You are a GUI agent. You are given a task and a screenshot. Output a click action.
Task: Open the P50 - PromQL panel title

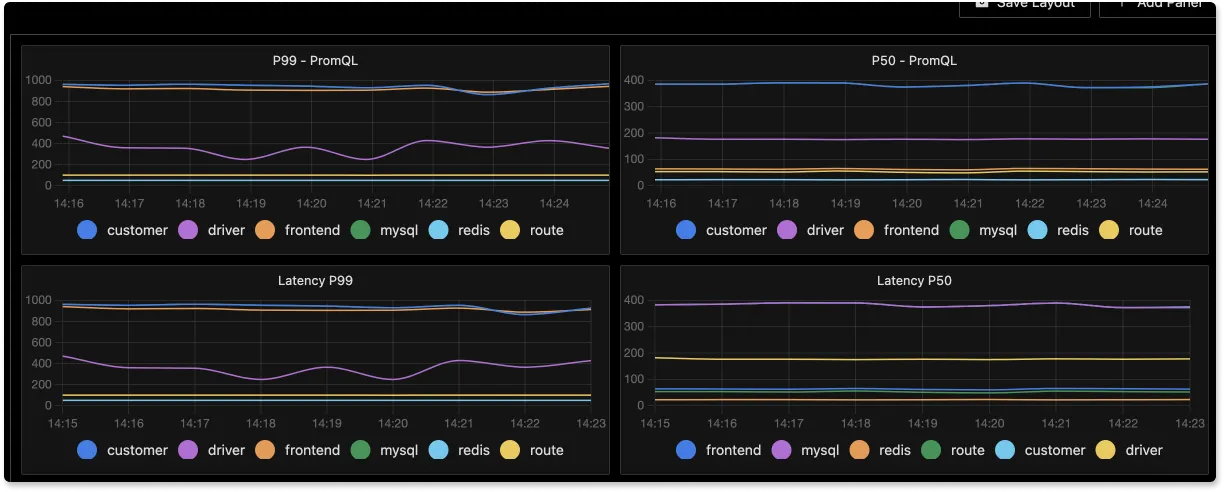(914, 60)
